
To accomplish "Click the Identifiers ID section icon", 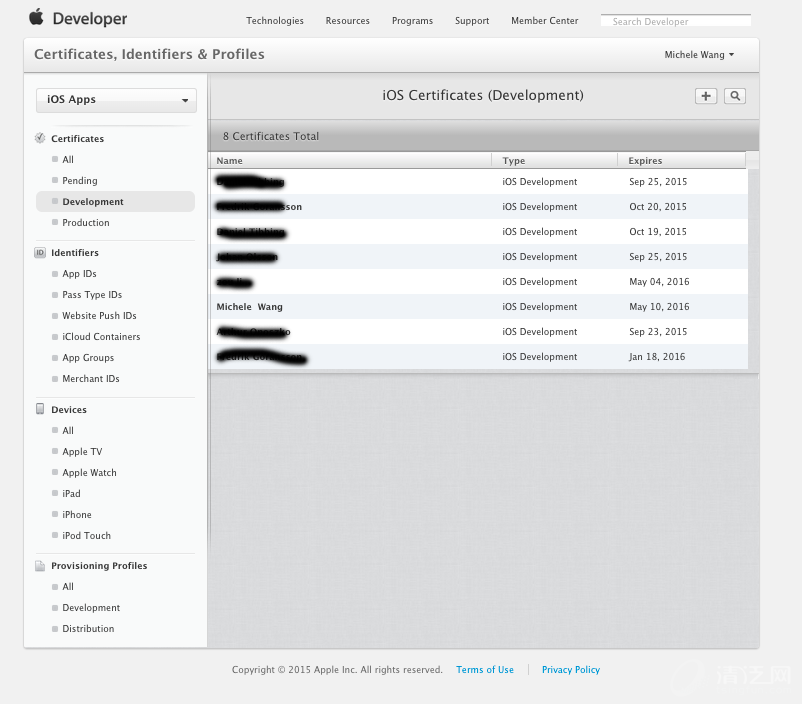I will click(x=40, y=253).
